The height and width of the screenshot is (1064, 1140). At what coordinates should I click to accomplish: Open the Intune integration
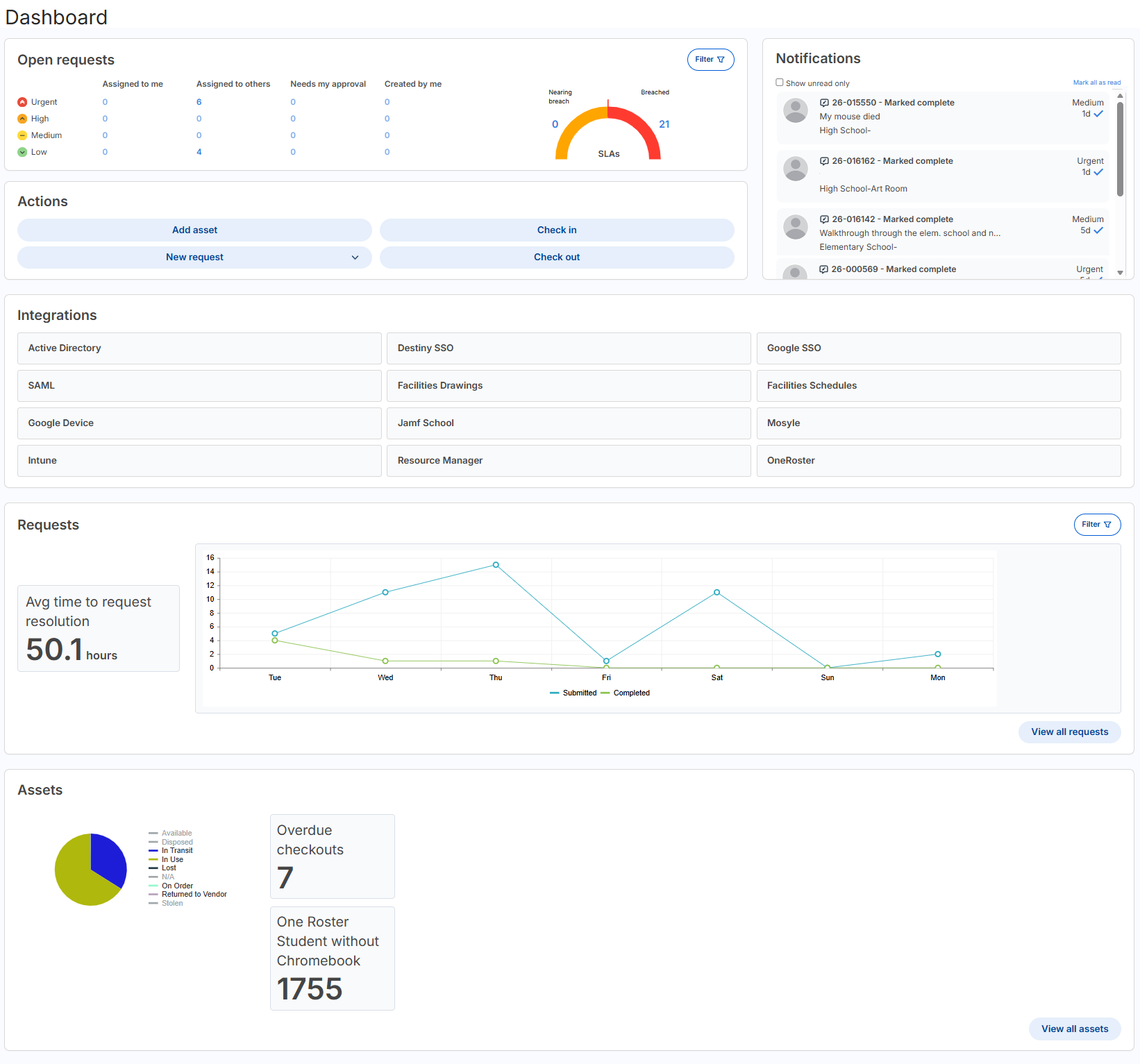pyautogui.click(x=199, y=460)
